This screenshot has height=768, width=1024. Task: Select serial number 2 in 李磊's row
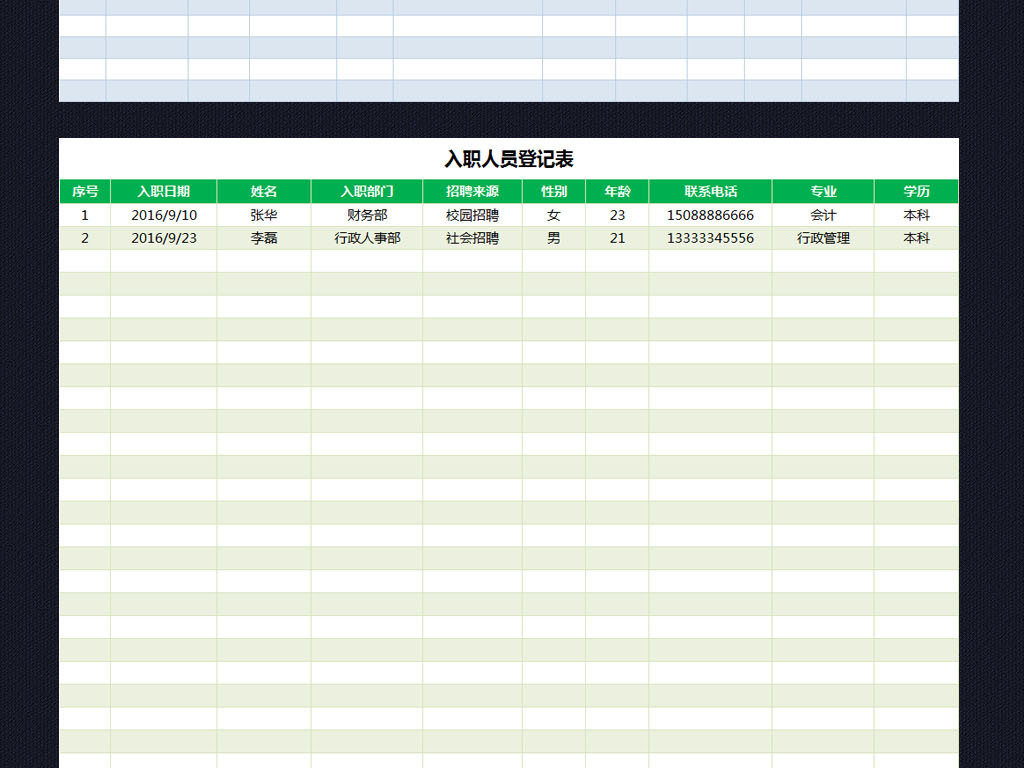click(85, 238)
